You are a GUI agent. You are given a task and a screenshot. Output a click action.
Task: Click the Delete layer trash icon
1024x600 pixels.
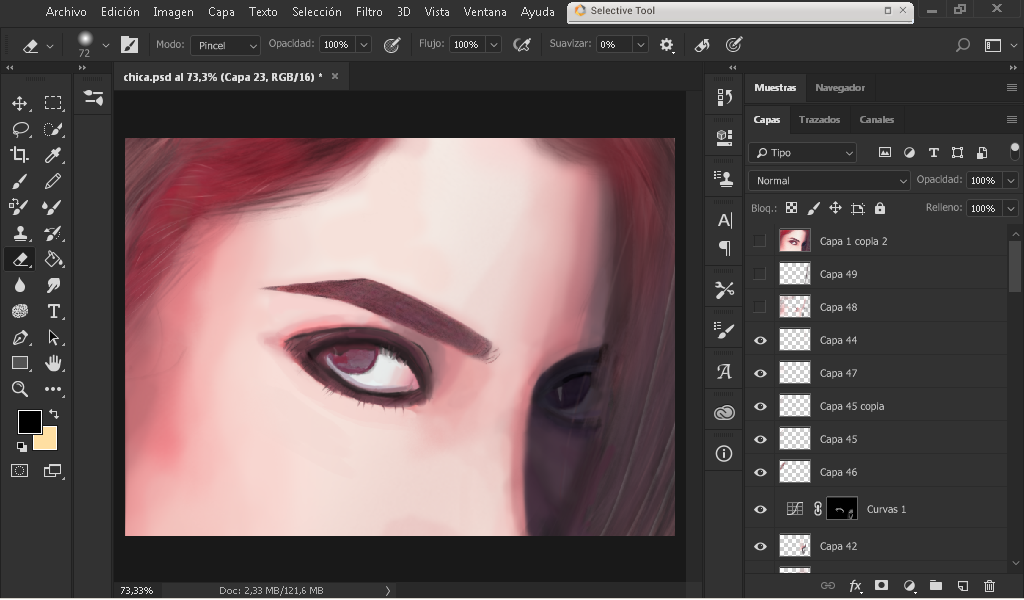[989, 586]
